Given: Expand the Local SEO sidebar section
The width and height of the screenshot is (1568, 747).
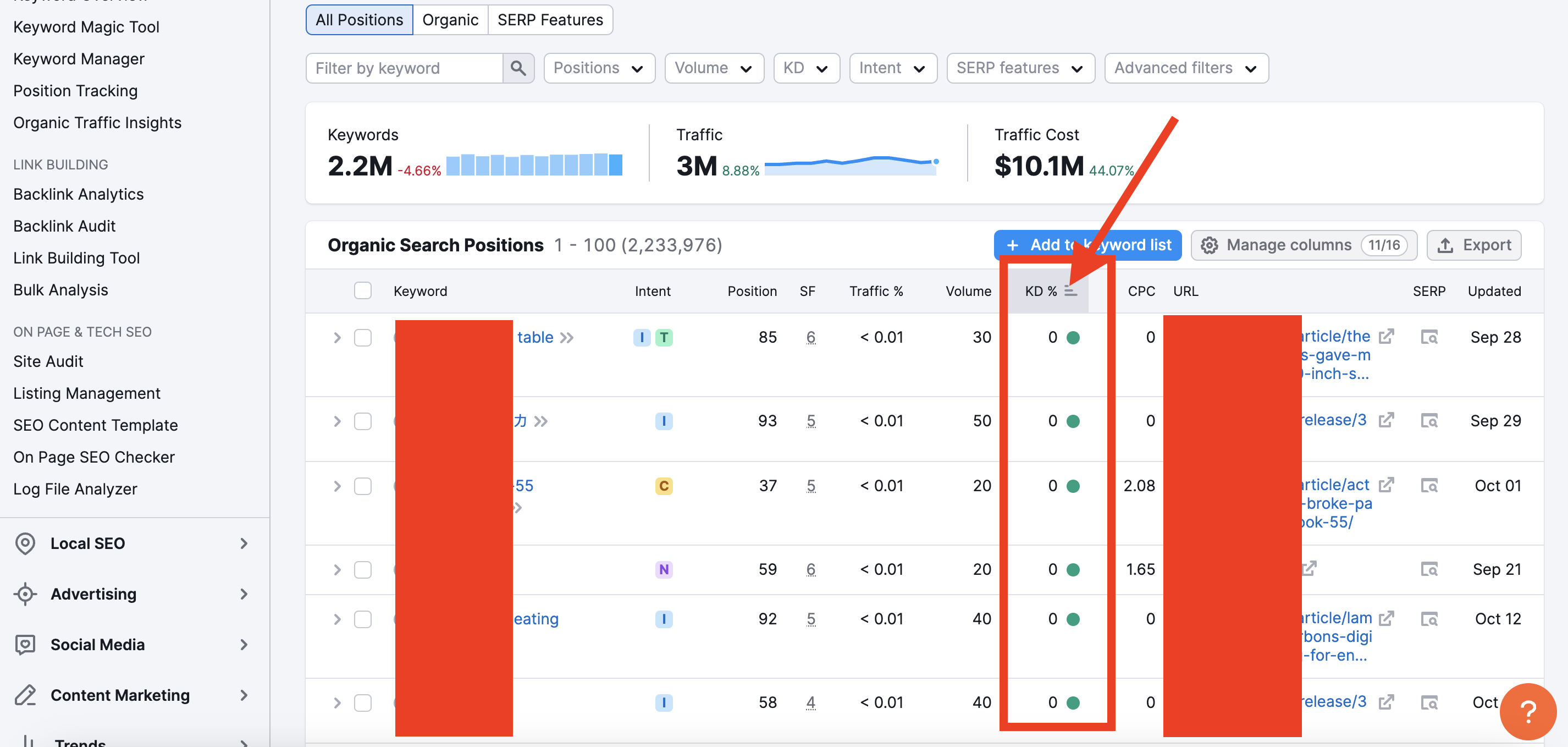Looking at the screenshot, I should pos(244,543).
